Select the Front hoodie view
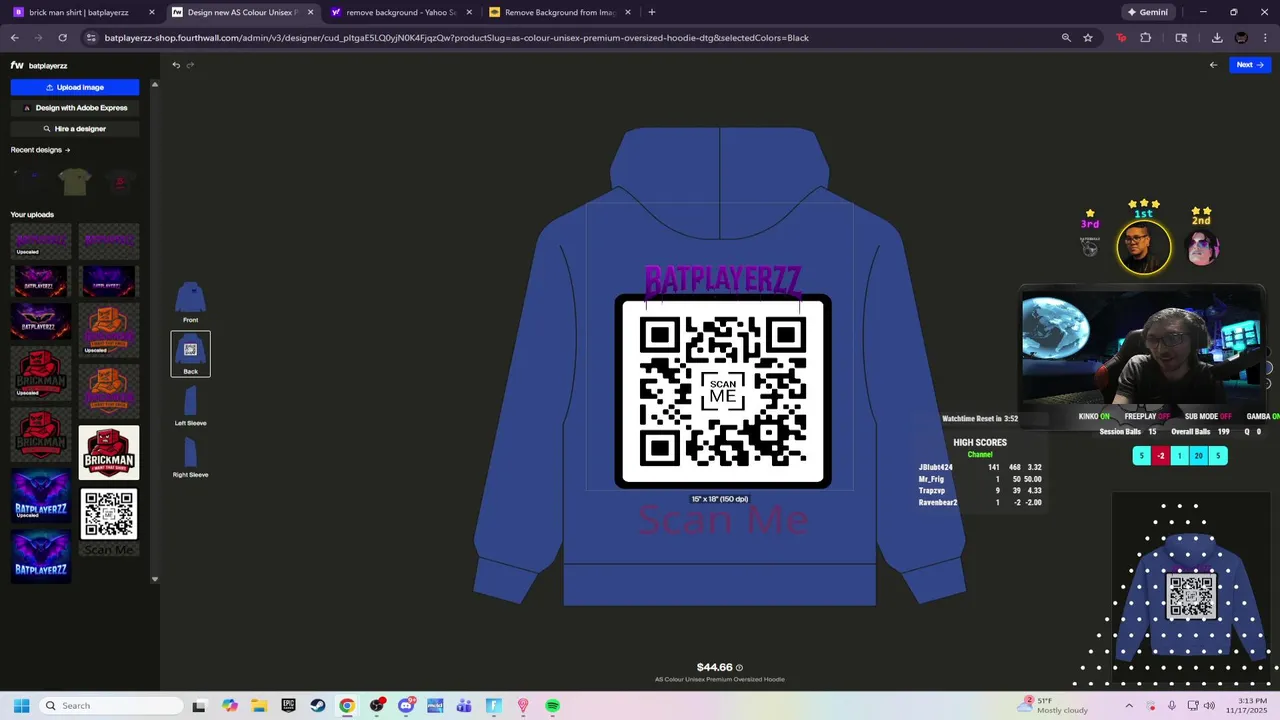 190,302
